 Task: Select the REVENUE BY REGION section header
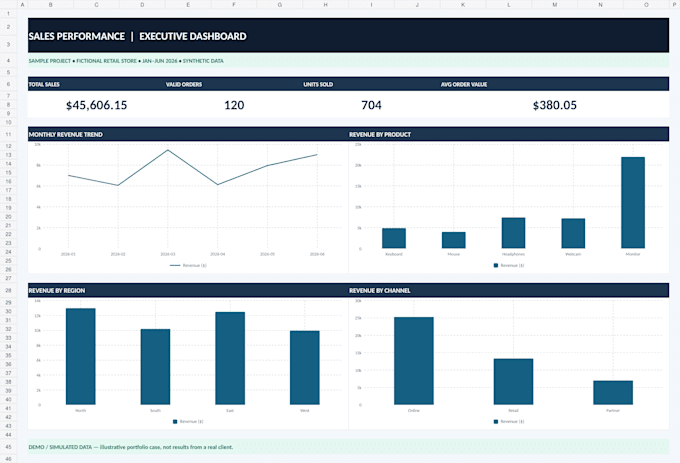[x=188, y=290]
